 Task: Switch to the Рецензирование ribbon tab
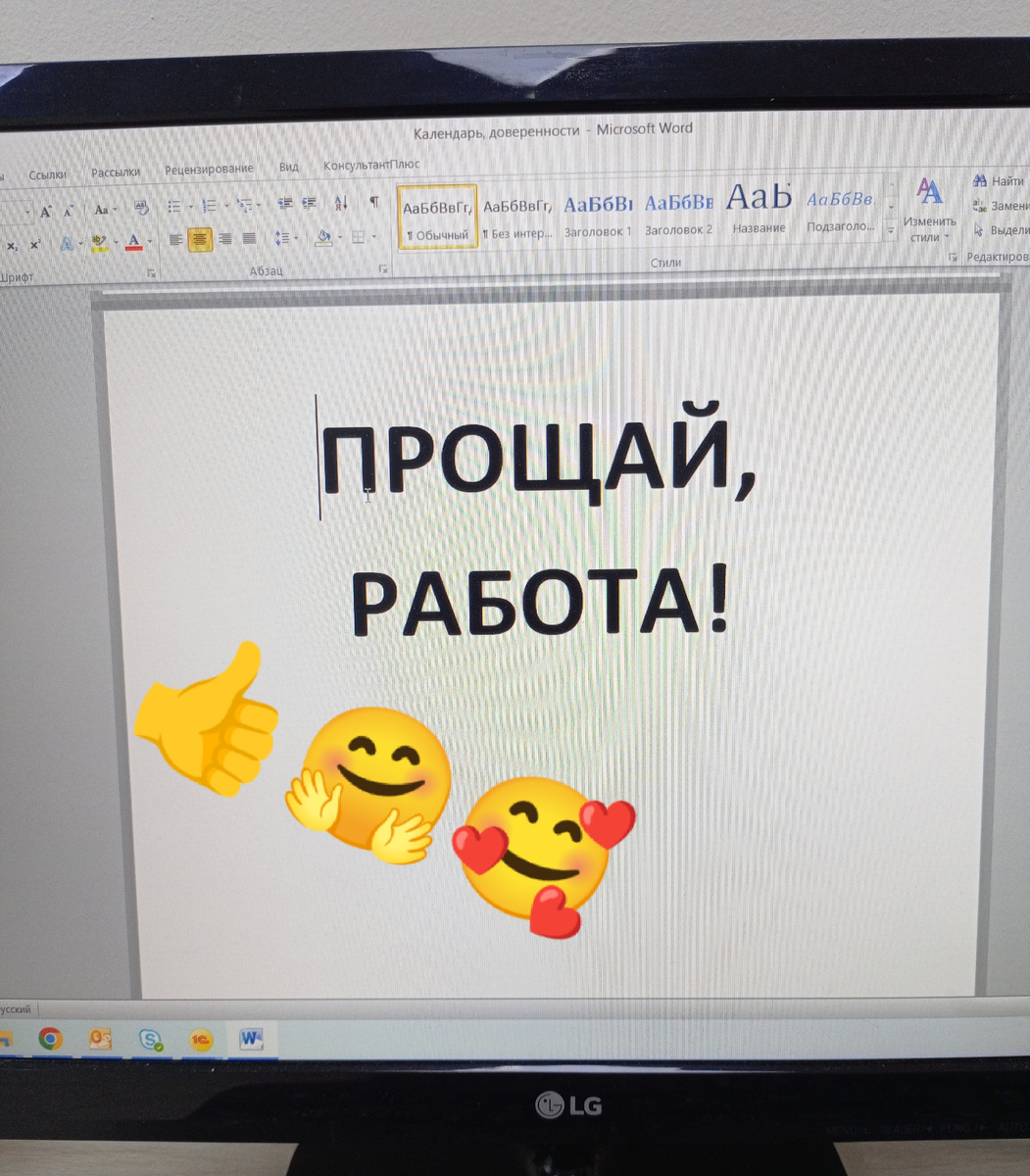coord(208,169)
